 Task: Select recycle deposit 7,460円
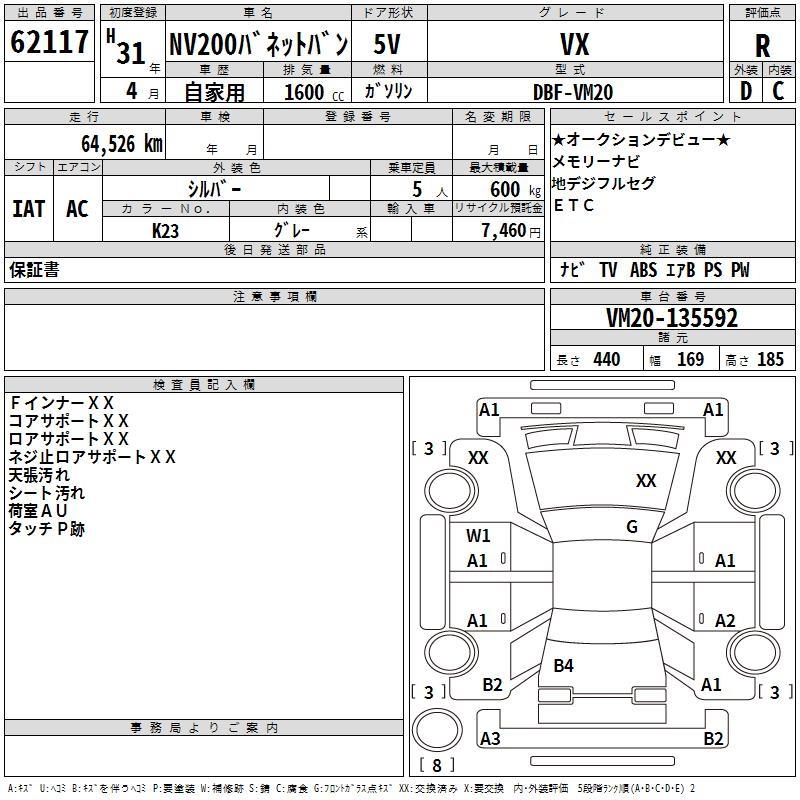tap(511, 231)
